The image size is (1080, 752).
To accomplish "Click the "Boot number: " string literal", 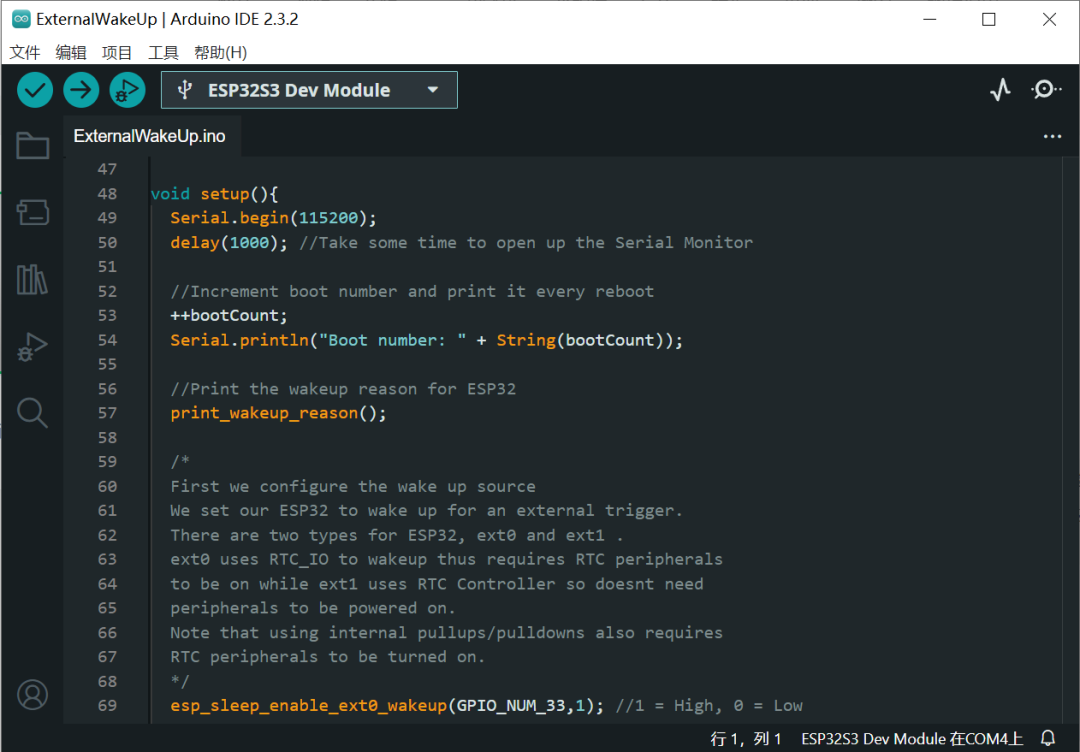I will tap(393, 340).
